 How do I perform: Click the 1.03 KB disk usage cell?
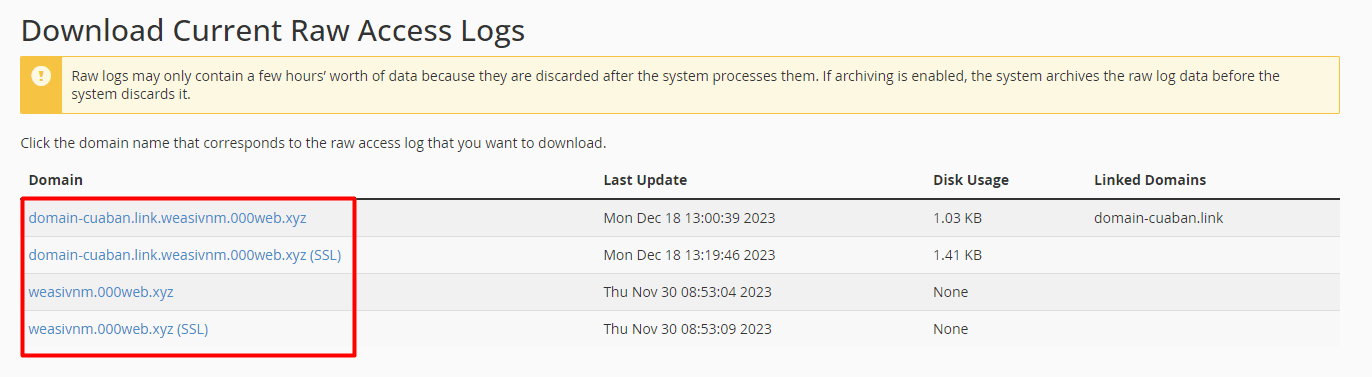957,218
